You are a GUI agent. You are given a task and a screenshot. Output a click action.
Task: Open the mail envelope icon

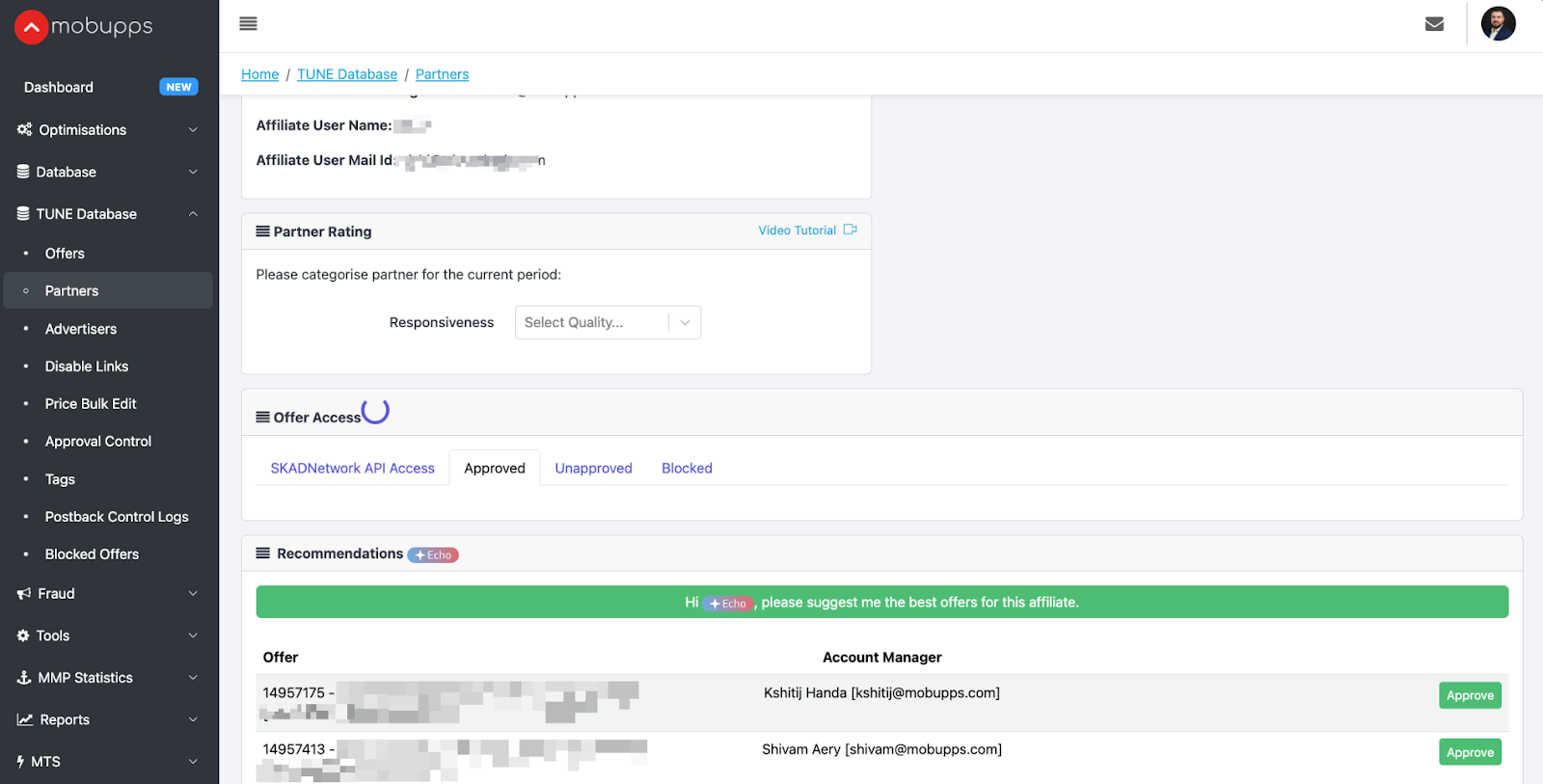tap(1434, 24)
